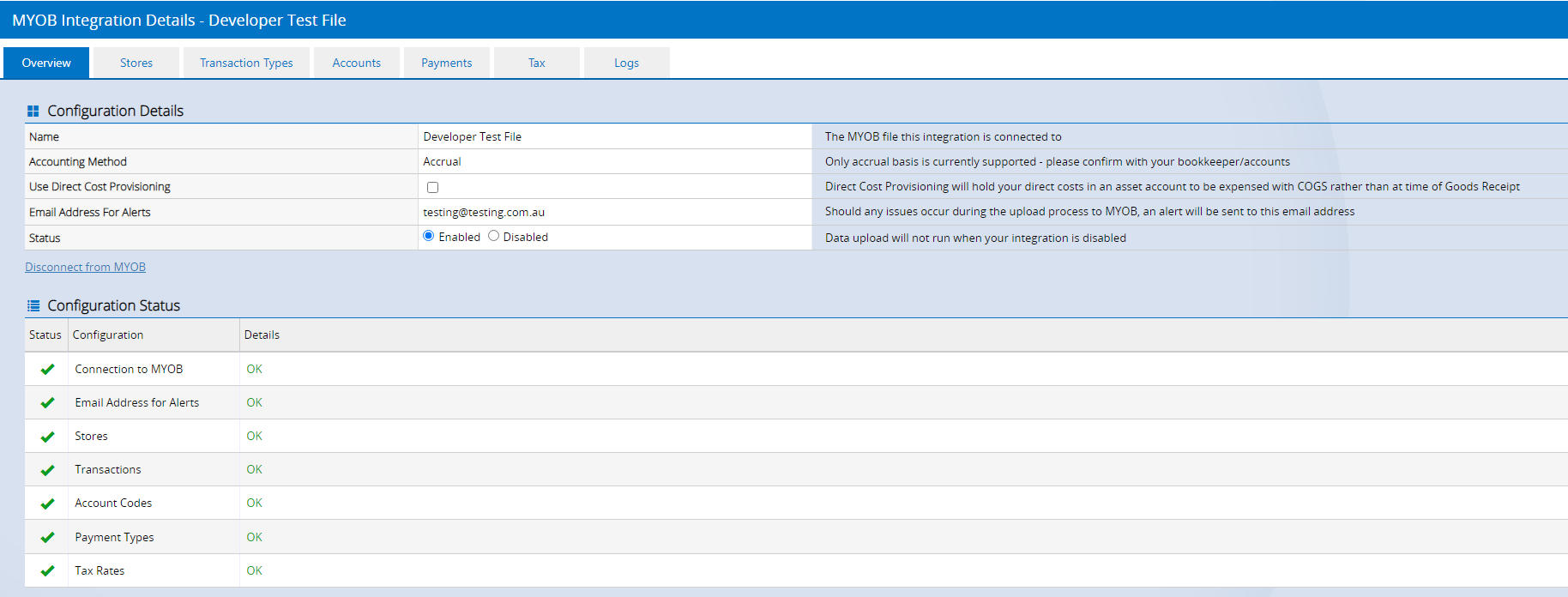
Task: Click the Details column header
Action: (262, 335)
